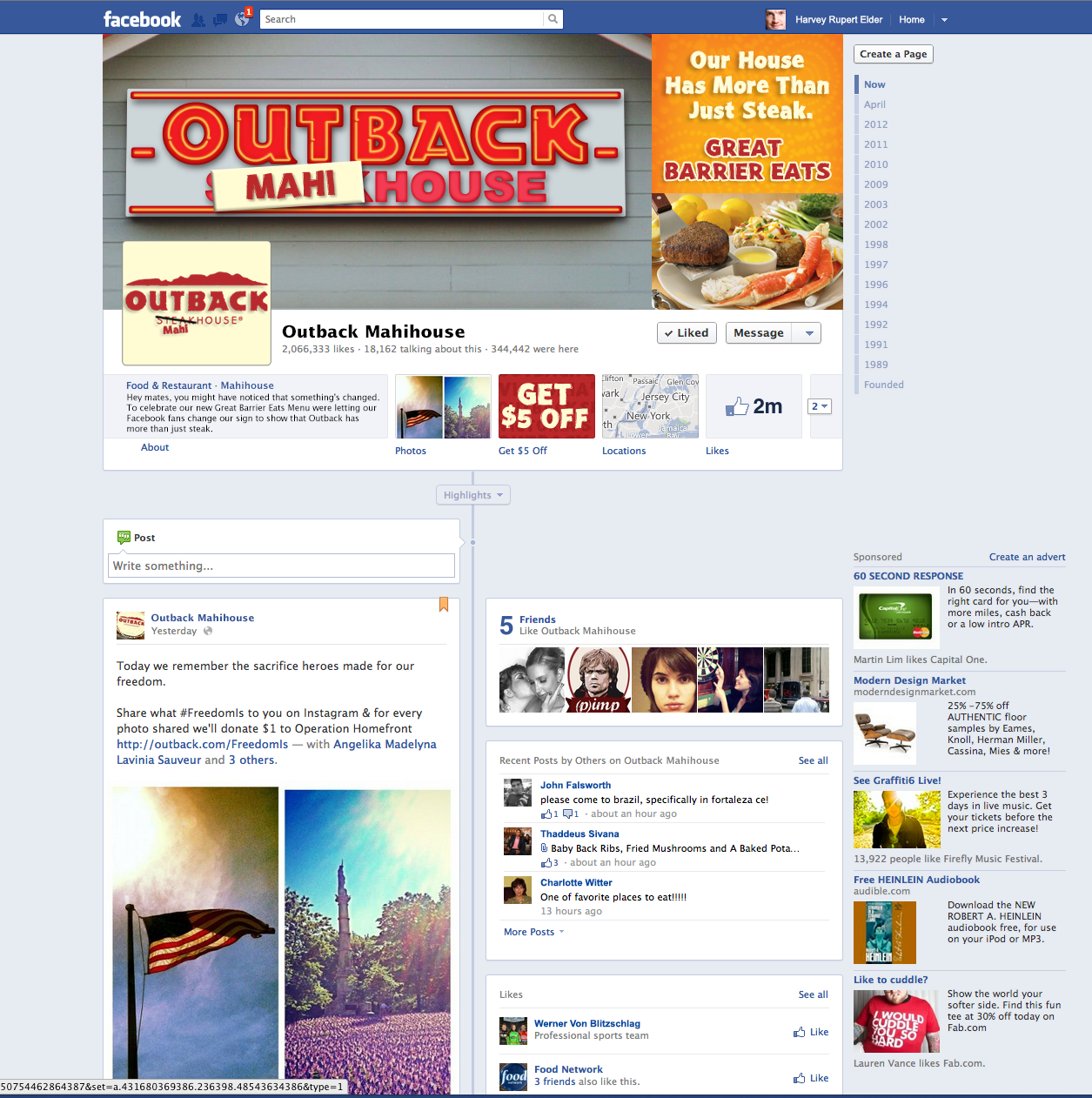
Task: Go to Home in top bar
Action: tap(912, 19)
